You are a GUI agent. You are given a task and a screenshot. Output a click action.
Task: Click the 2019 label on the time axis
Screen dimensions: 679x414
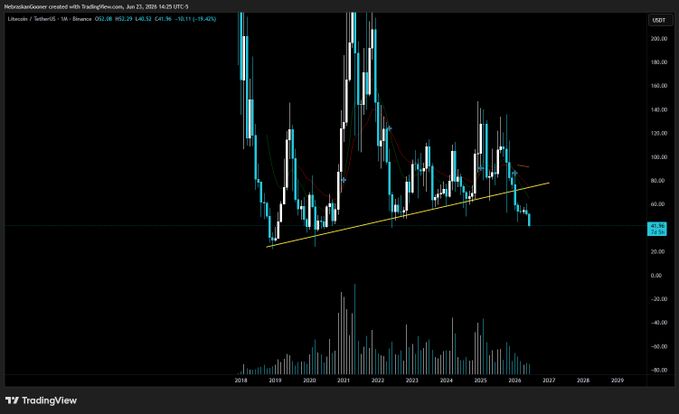[275, 380]
